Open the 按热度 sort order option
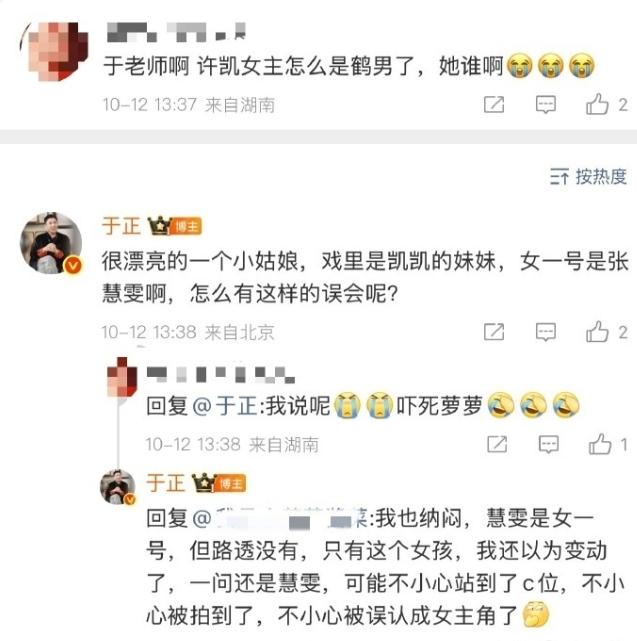Screen dimensions: 637x641 588,177
